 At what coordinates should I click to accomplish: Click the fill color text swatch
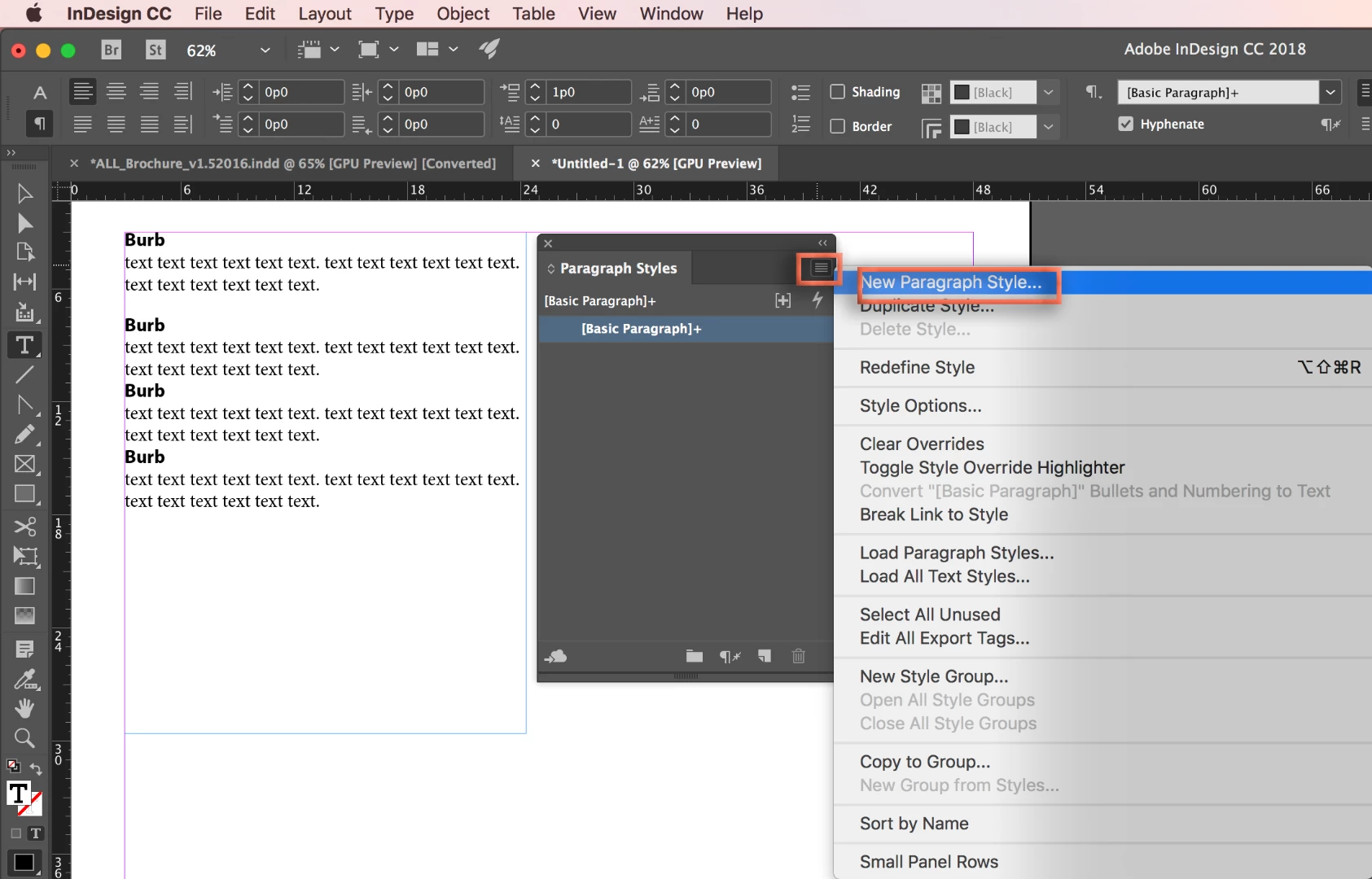point(18,794)
